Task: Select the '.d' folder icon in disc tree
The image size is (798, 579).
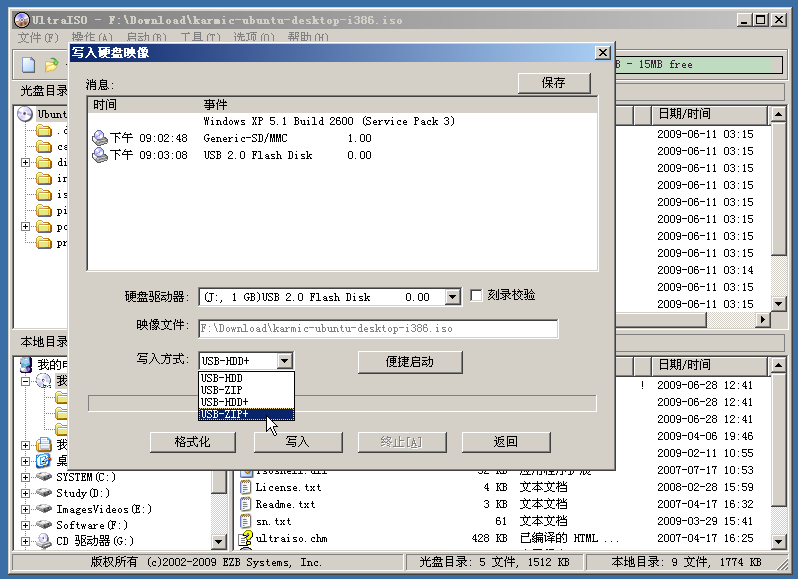Action: [44, 131]
